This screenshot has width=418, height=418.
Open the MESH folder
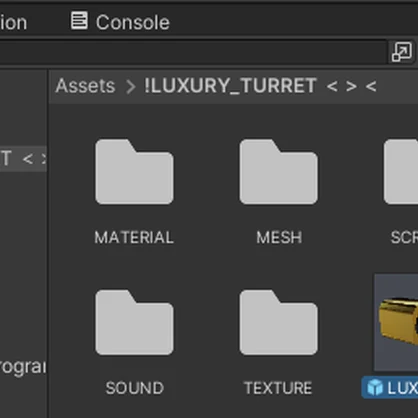click(278, 172)
